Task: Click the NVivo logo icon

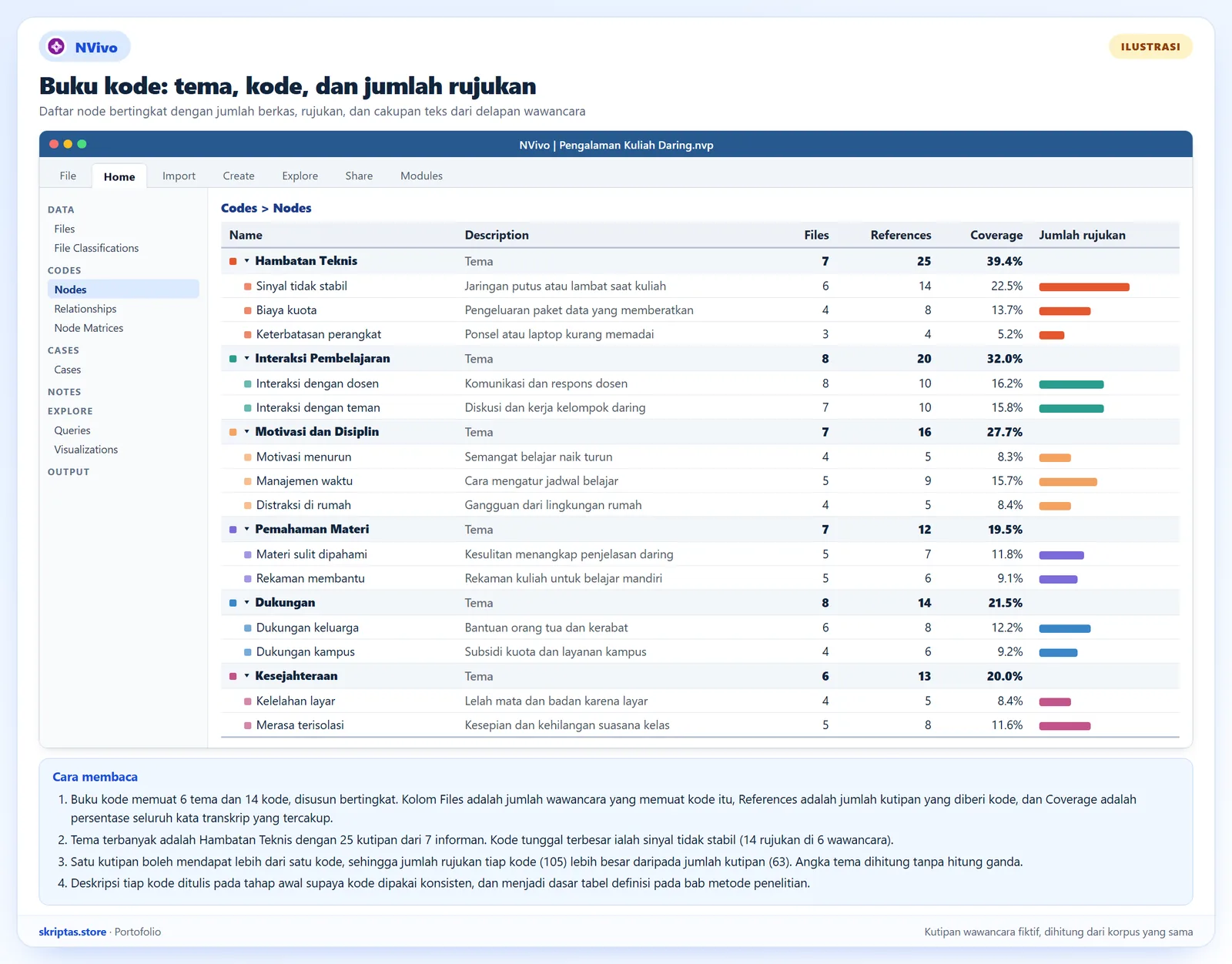Action: (56, 47)
